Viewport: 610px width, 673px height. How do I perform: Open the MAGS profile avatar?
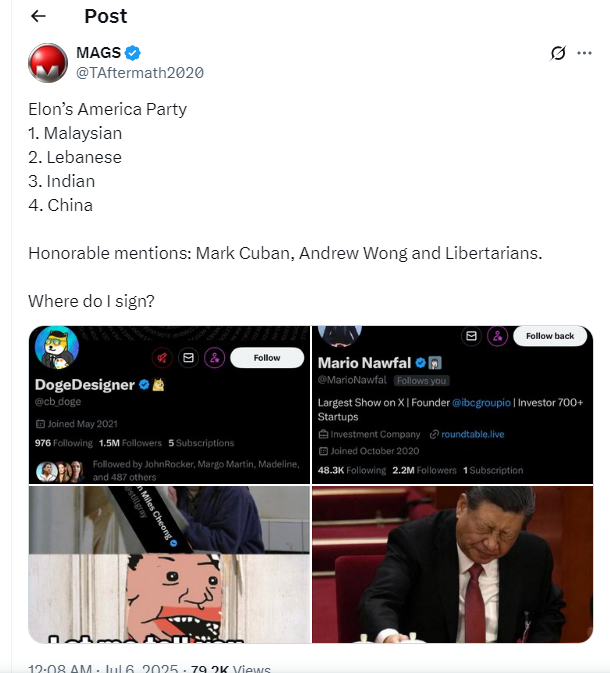click(x=48, y=63)
